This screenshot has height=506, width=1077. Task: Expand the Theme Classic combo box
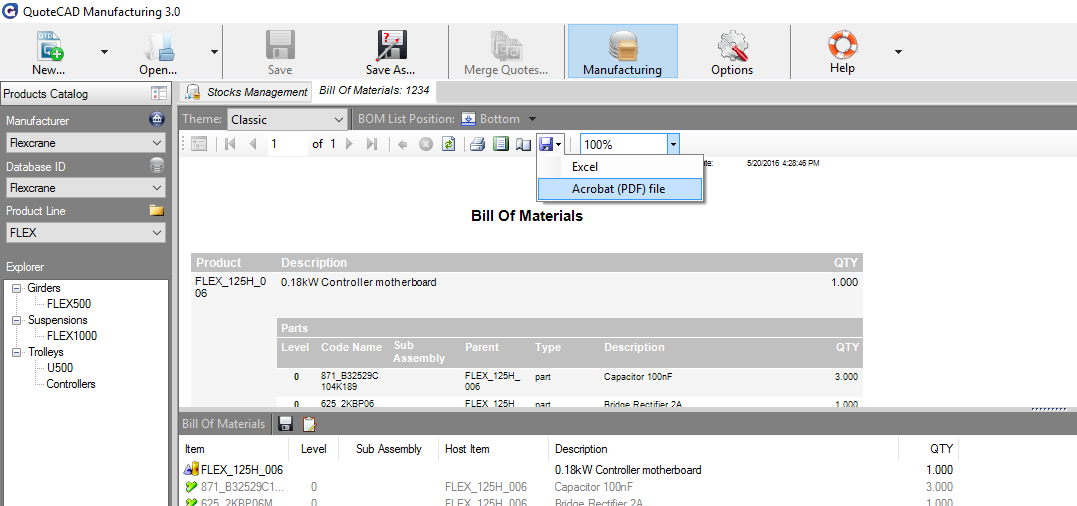click(286, 119)
